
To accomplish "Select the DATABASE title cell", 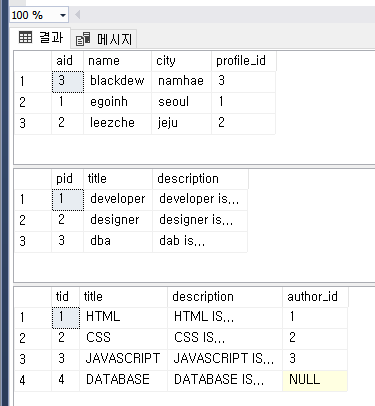I will (123, 380).
